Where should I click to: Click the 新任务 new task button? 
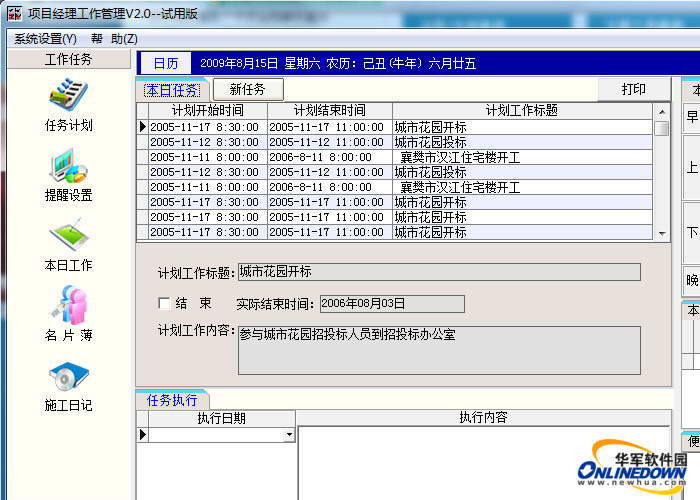coord(248,89)
